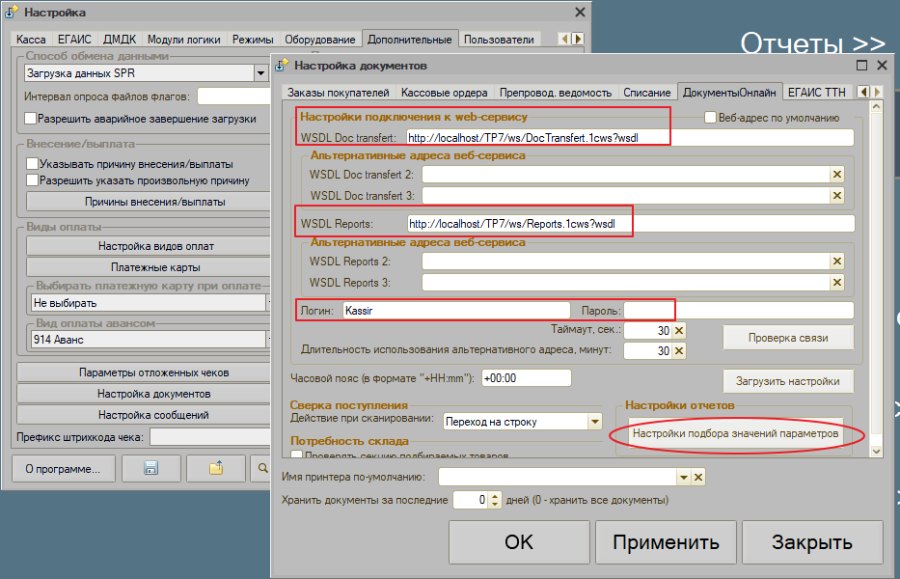The image size is (900, 579).
Task: Tick Указывать причину внесения/выплаты checkbox
Action: pos(32,164)
